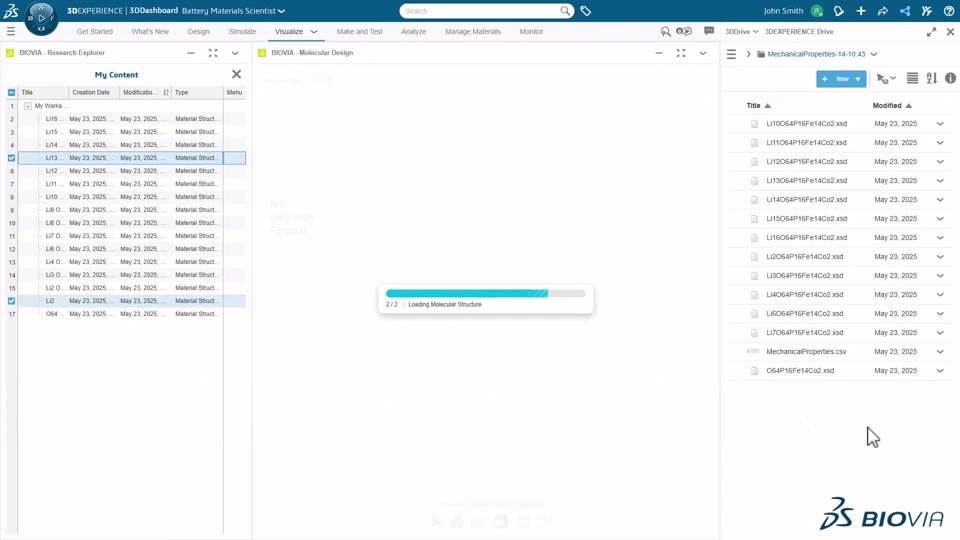
Task: Uncheck the Li2 row checkbox
Action: tap(12, 301)
